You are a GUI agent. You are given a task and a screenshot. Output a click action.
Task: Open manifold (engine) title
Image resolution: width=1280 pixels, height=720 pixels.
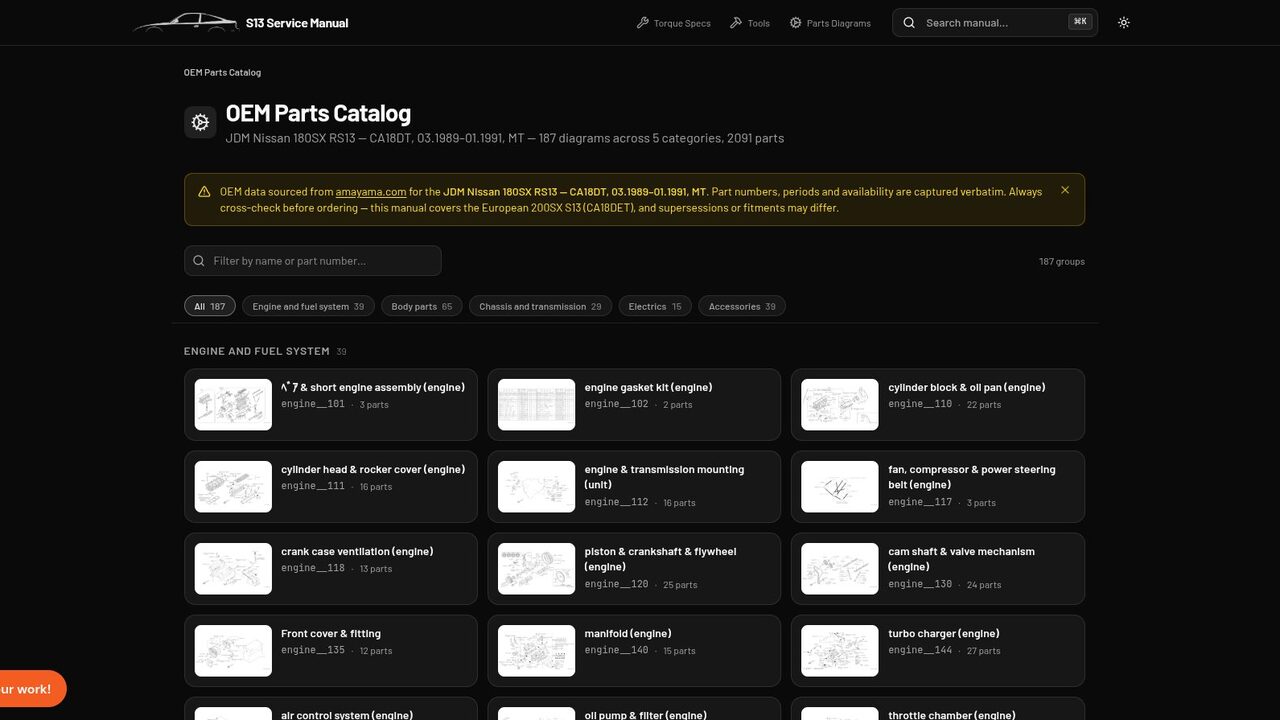click(x=628, y=633)
